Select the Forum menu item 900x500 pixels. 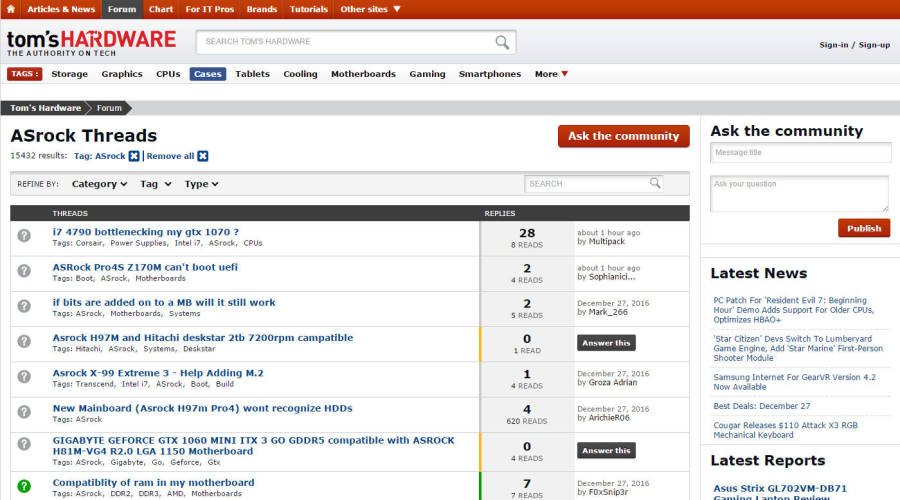(x=122, y=9)
